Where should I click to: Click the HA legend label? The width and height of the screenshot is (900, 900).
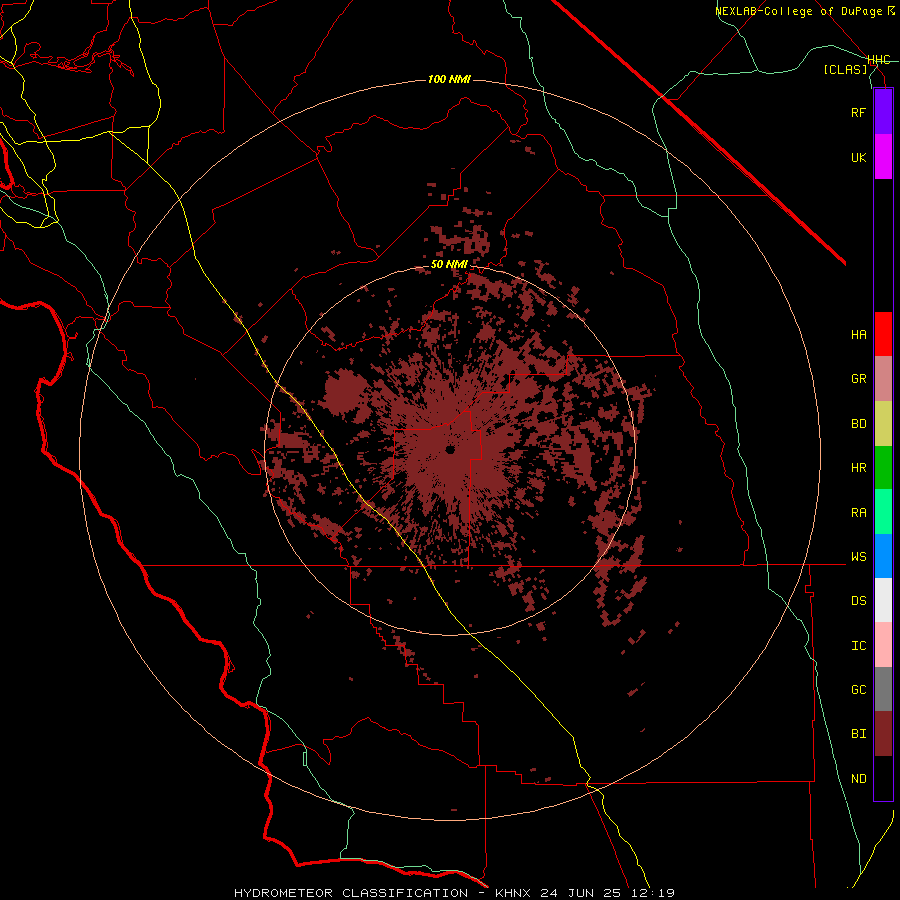[858, 335]
